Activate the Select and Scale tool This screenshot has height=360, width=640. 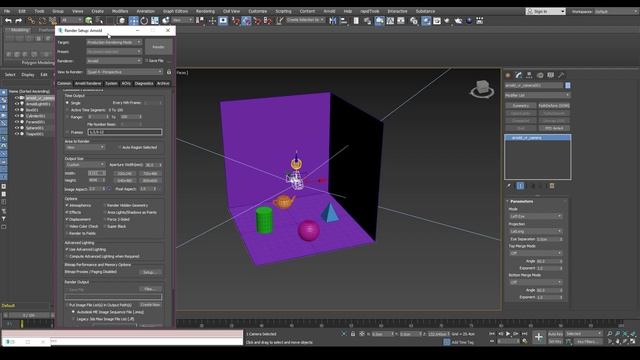point(155,20)
